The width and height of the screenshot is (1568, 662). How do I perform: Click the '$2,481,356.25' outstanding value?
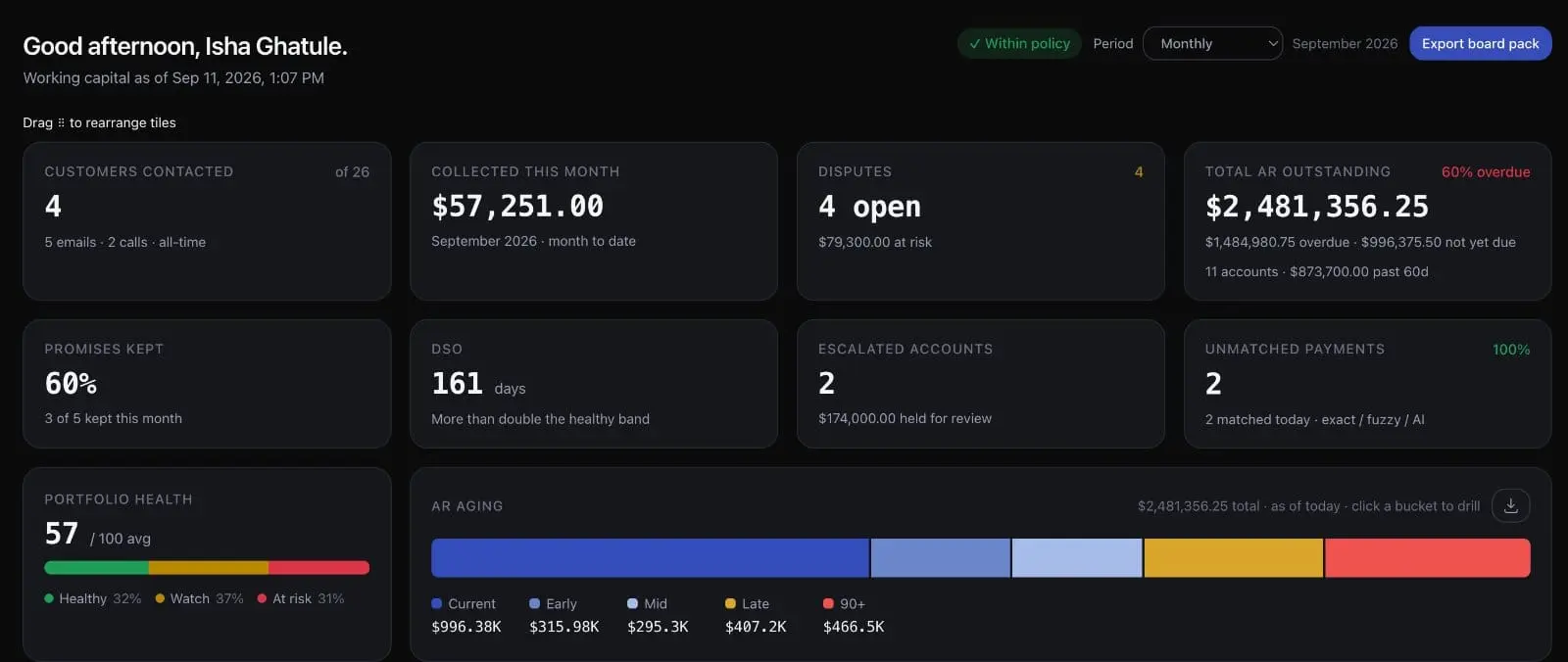[x=1316, y=206]
